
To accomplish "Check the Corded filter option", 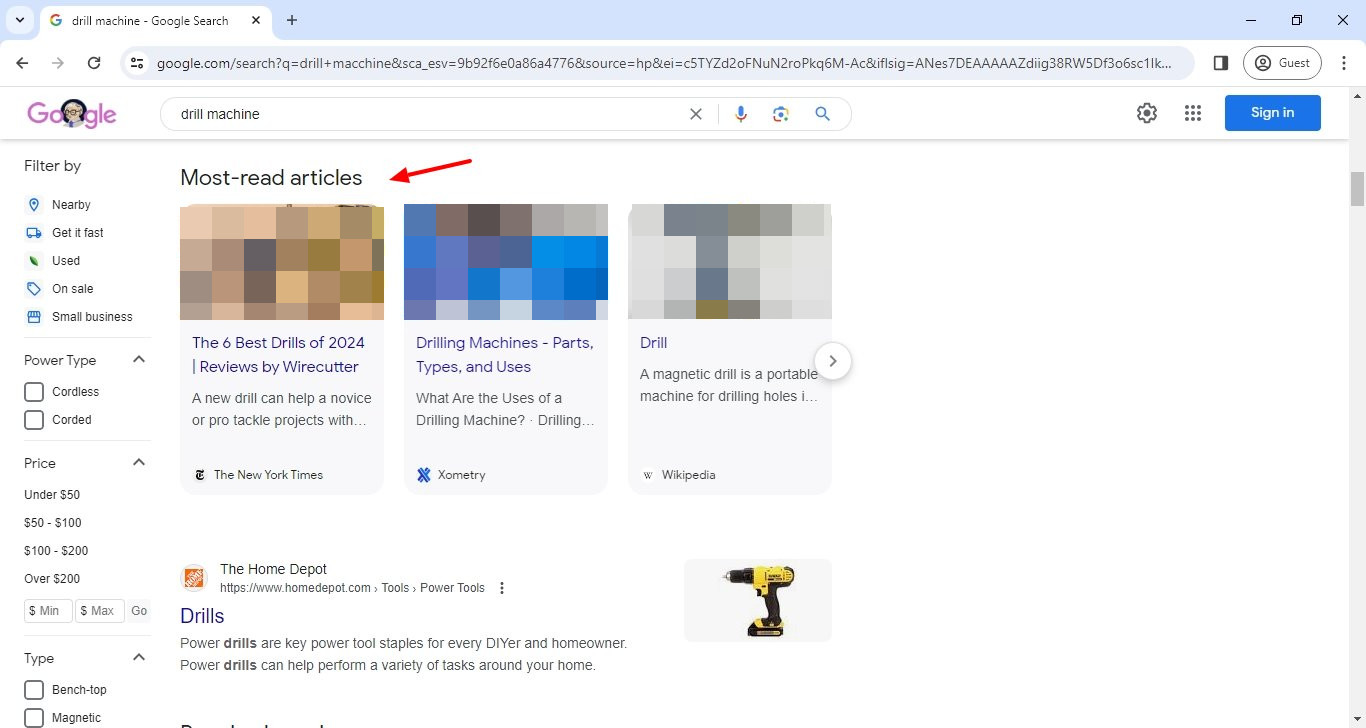I will [x=33, y=419].
